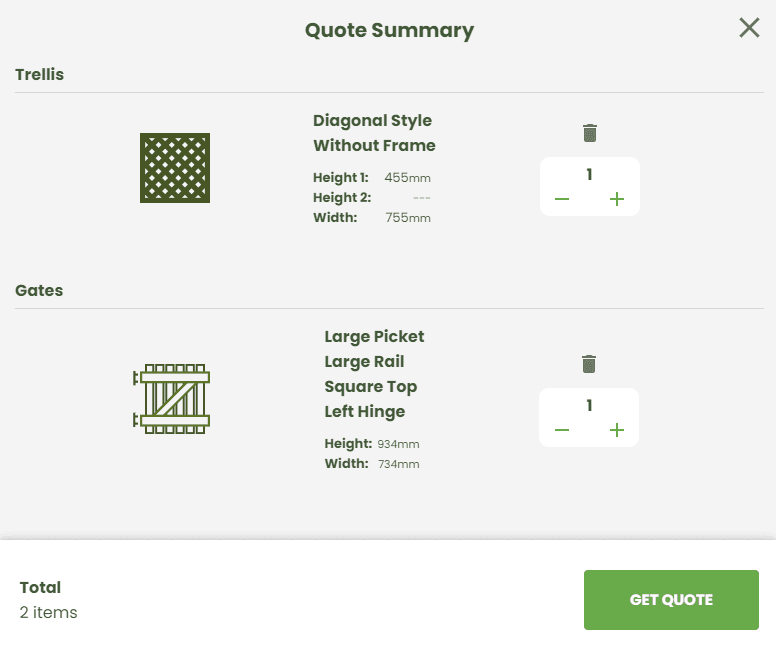Delete the Diagonal Style trellis item
776x653 pixels.
tap(589, 133)
